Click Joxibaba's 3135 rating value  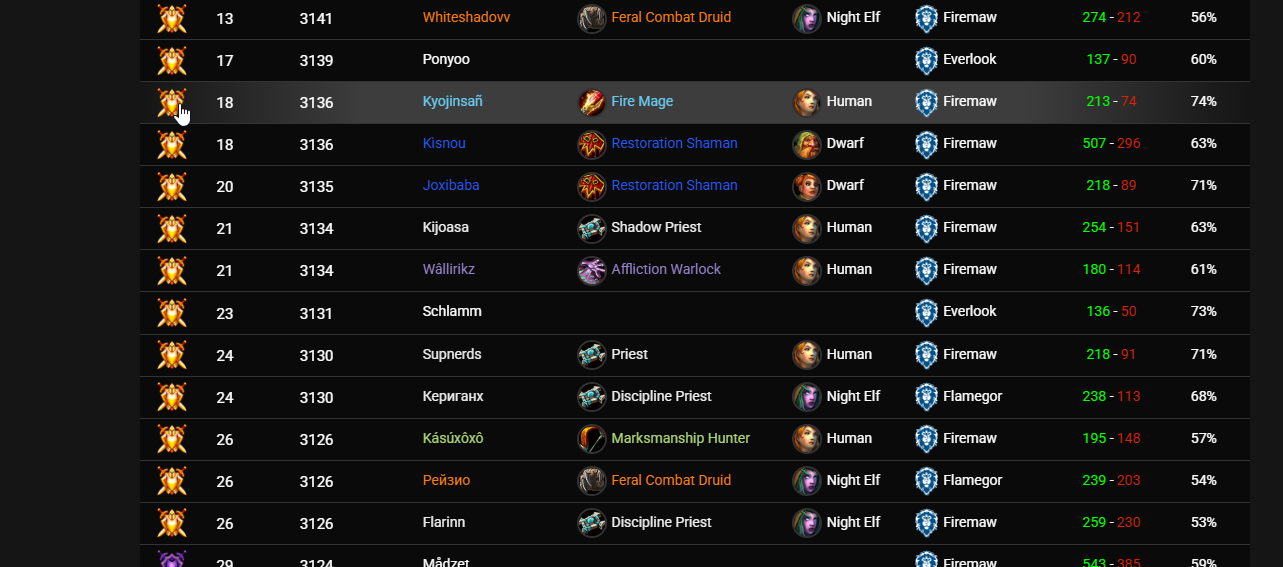(x=316, y=186)
